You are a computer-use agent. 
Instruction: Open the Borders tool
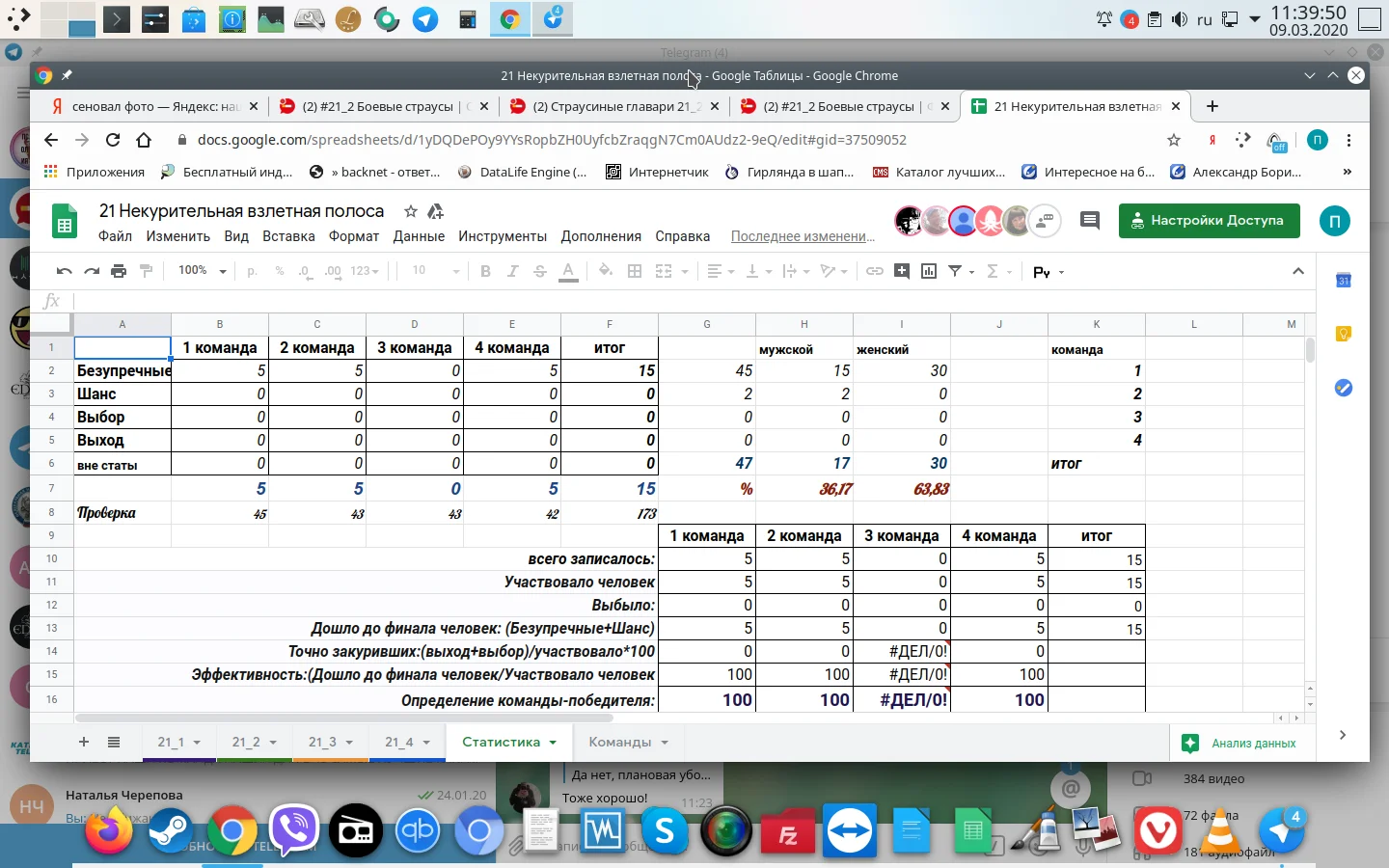coord(635,271)
